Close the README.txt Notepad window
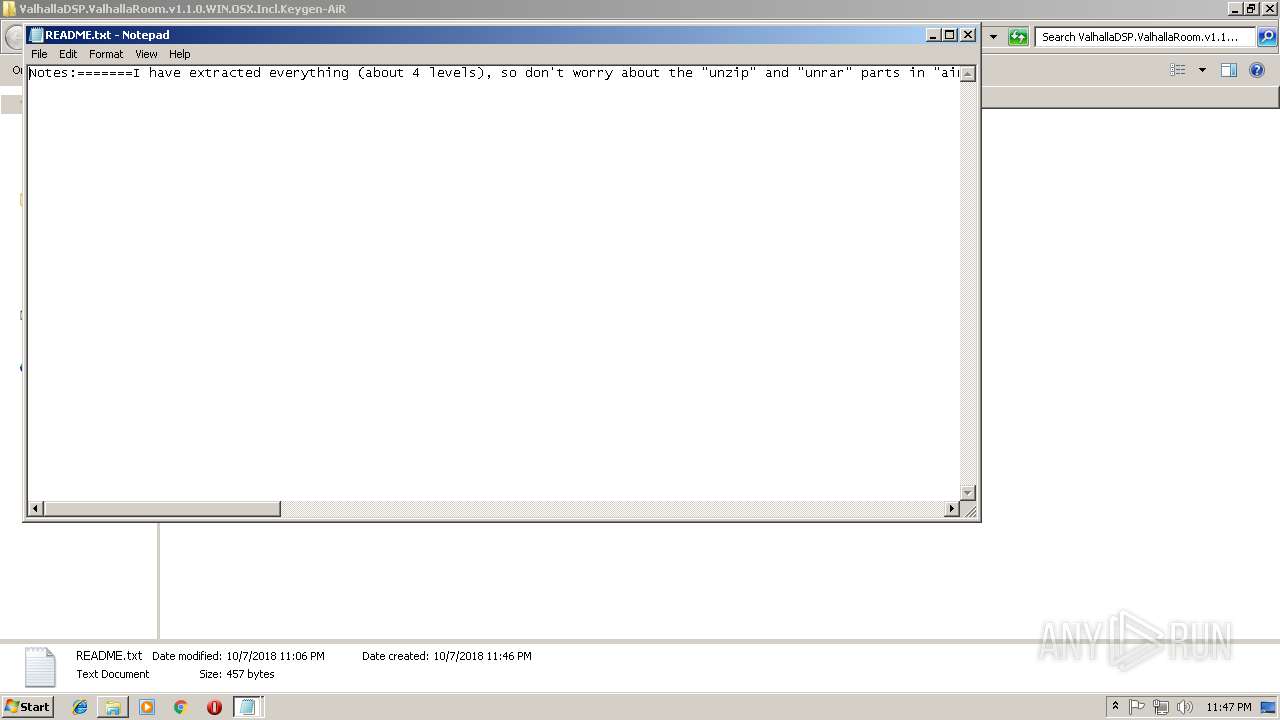 [x=968, y=35]
